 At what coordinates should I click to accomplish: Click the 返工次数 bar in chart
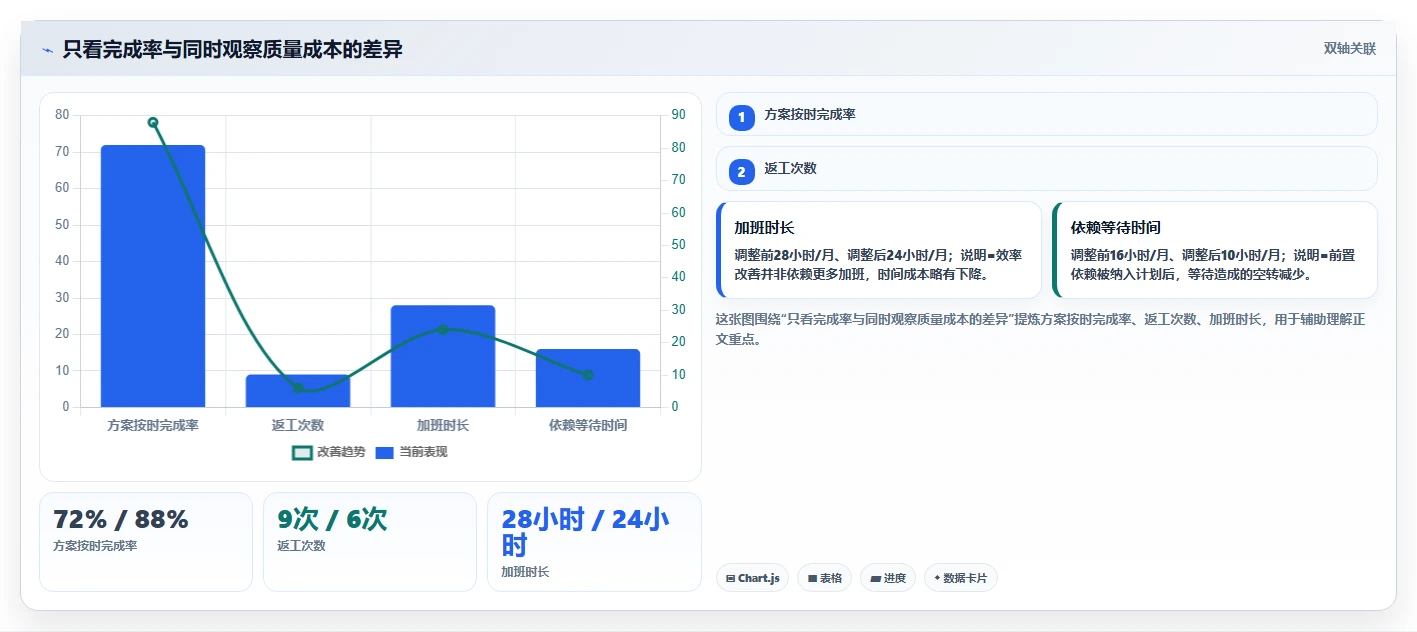tap(298, 391)
